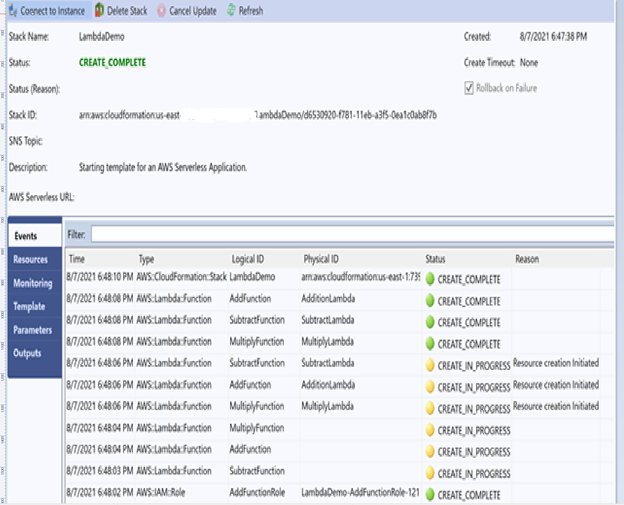The image size is (624, 505).
Task: Click the Cancel Update icon
Action: point(161,11)
